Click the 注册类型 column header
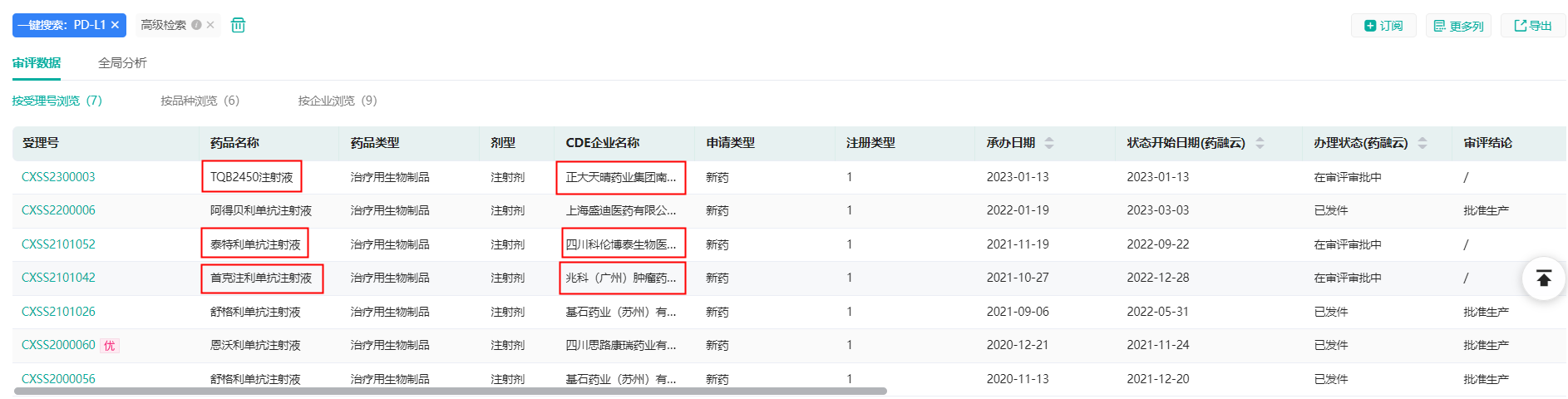 [x=870, y=143]
